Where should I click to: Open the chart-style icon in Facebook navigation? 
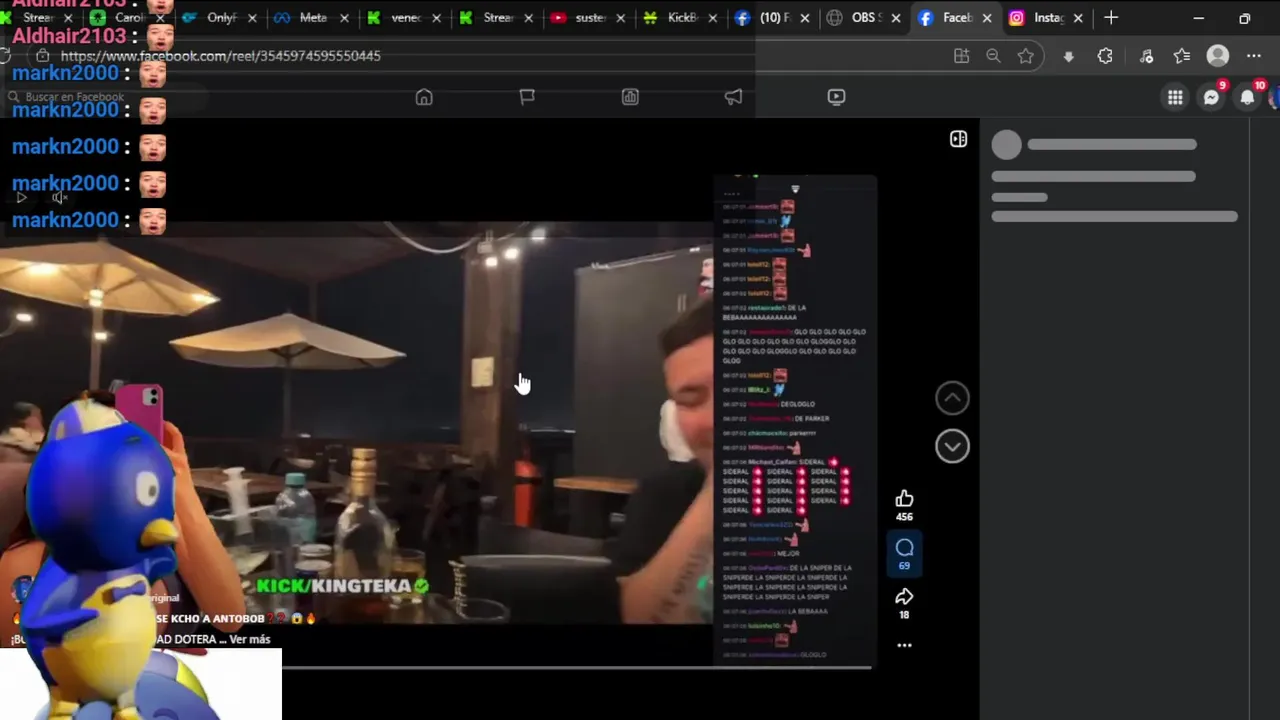coord(630,97)
